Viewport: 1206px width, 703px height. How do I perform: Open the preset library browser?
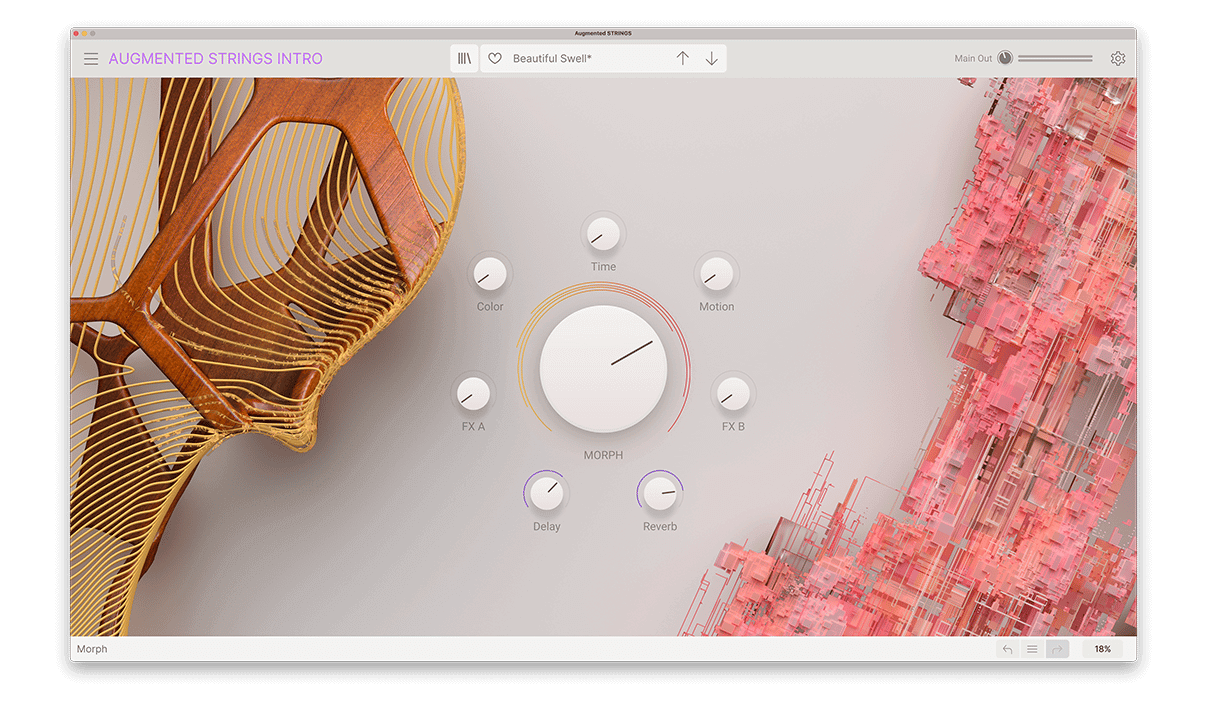[x=464, y=58]
